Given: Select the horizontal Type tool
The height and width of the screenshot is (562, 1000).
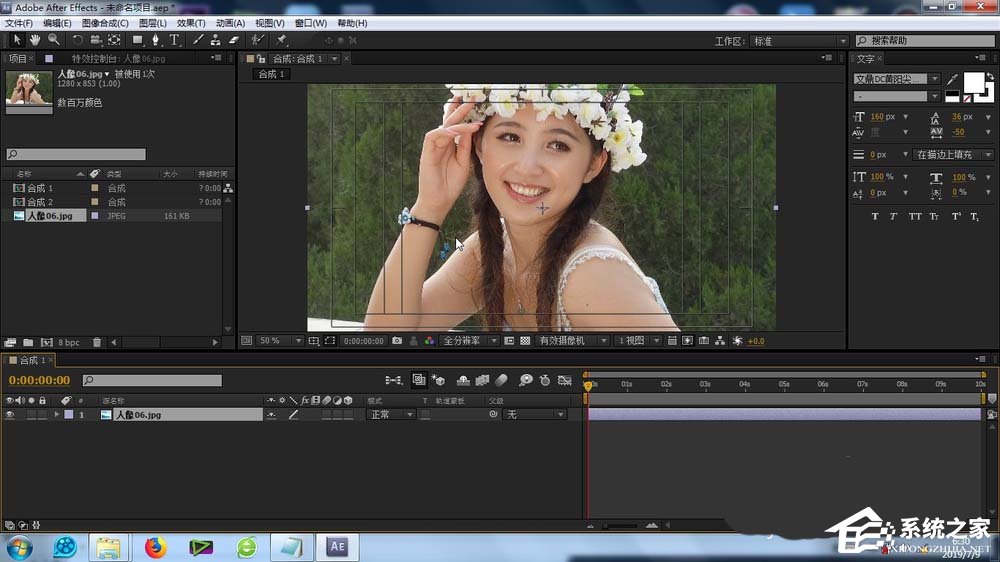Looking at the screenshot, I should [x=174, y=40].
